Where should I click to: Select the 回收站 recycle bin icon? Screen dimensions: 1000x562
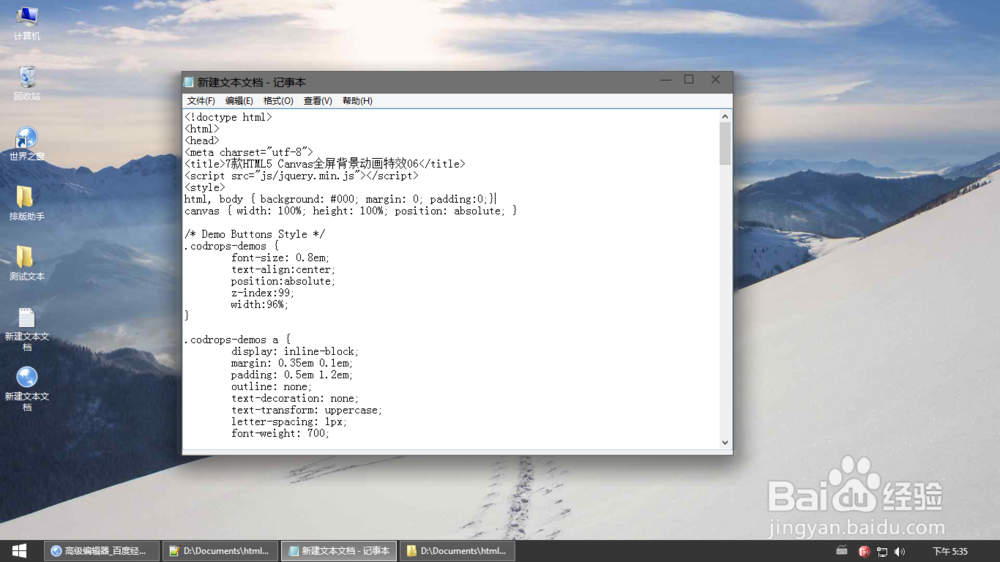pos(27,83)
